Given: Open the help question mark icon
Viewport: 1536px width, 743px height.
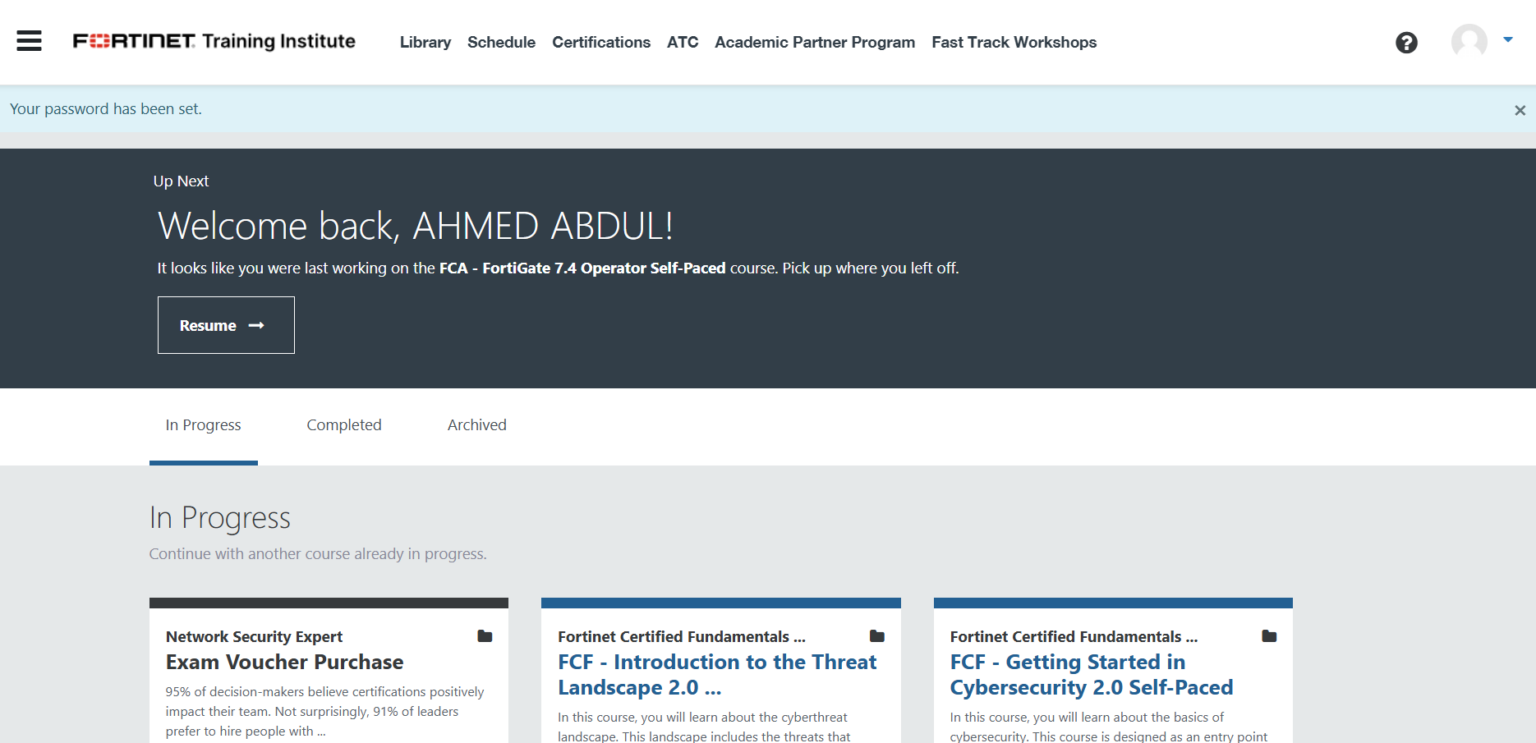Looking at the screenshot, I should (1406, 43).
